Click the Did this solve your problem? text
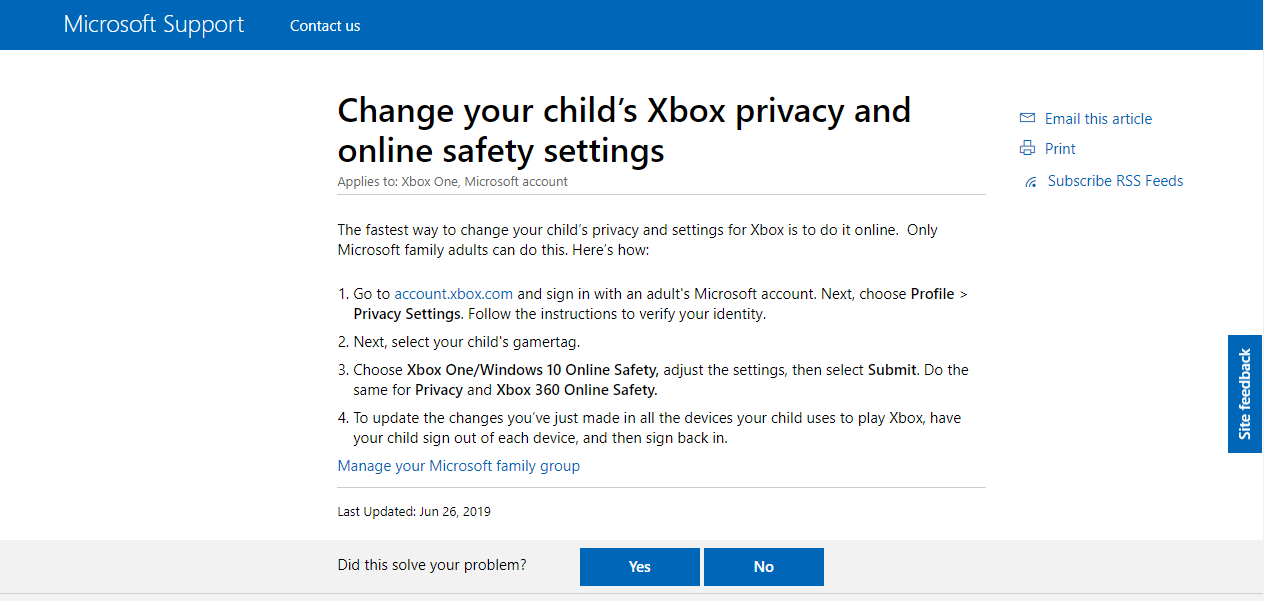1264x601 pixels. click(432, 565)
